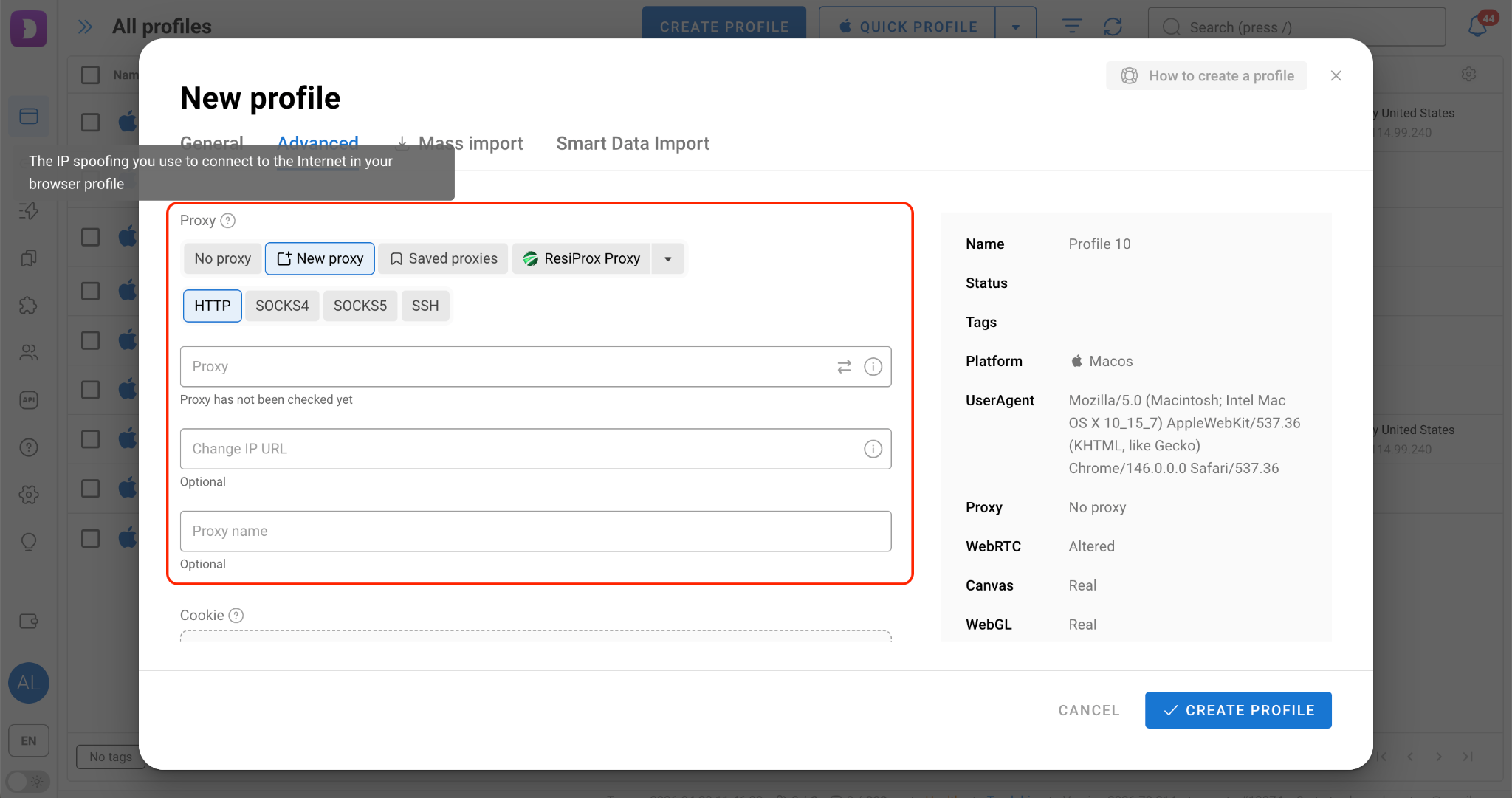The height and width of the screenshot is (798, 1512).
Task: Open the notifications bell icon
Action: click(x=1478, y=27)
